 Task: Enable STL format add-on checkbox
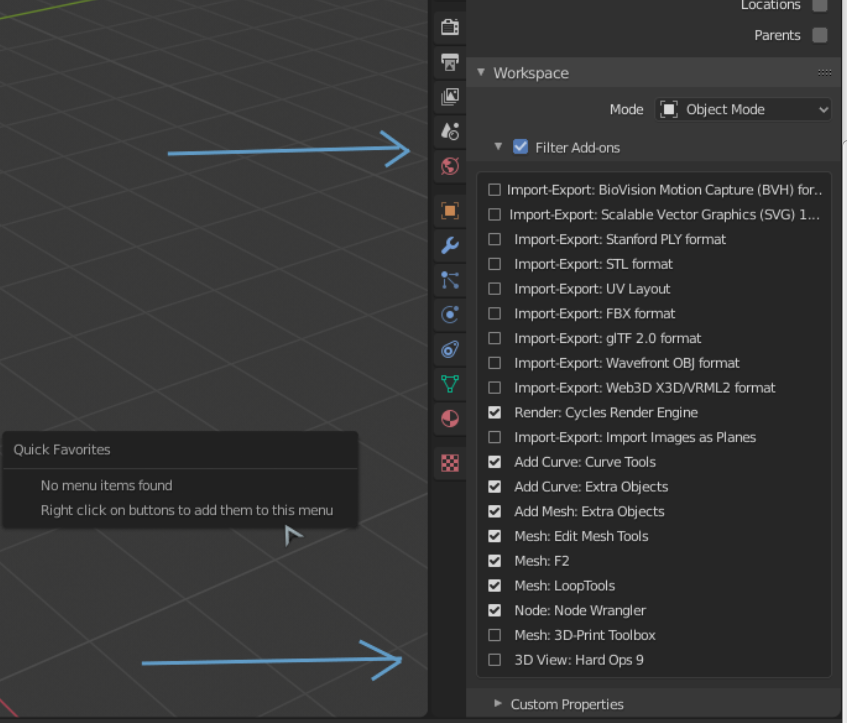click(x=494, y=264)
